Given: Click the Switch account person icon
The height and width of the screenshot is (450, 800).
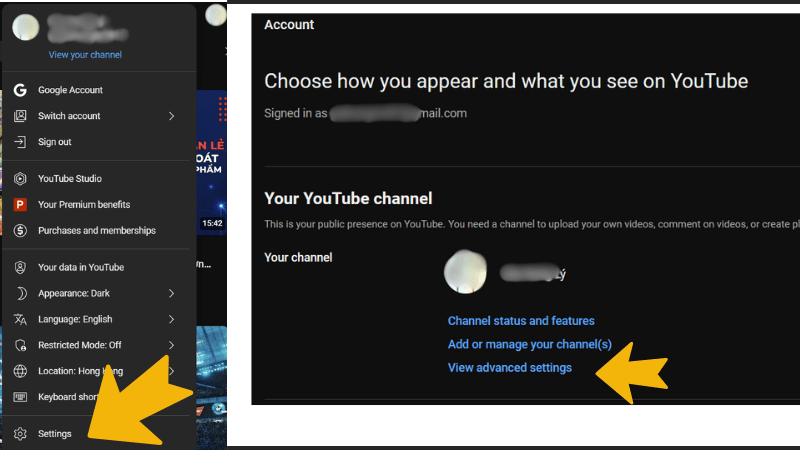Looking at the screenshot, I should (x=20, y=116).
